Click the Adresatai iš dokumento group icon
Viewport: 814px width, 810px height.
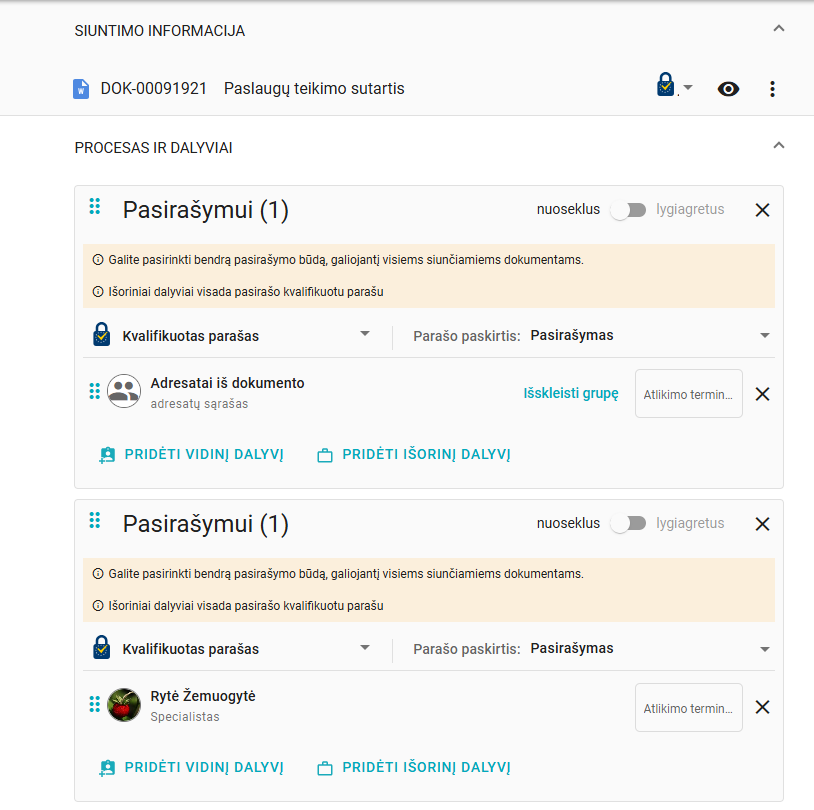(x=124, y=391)
